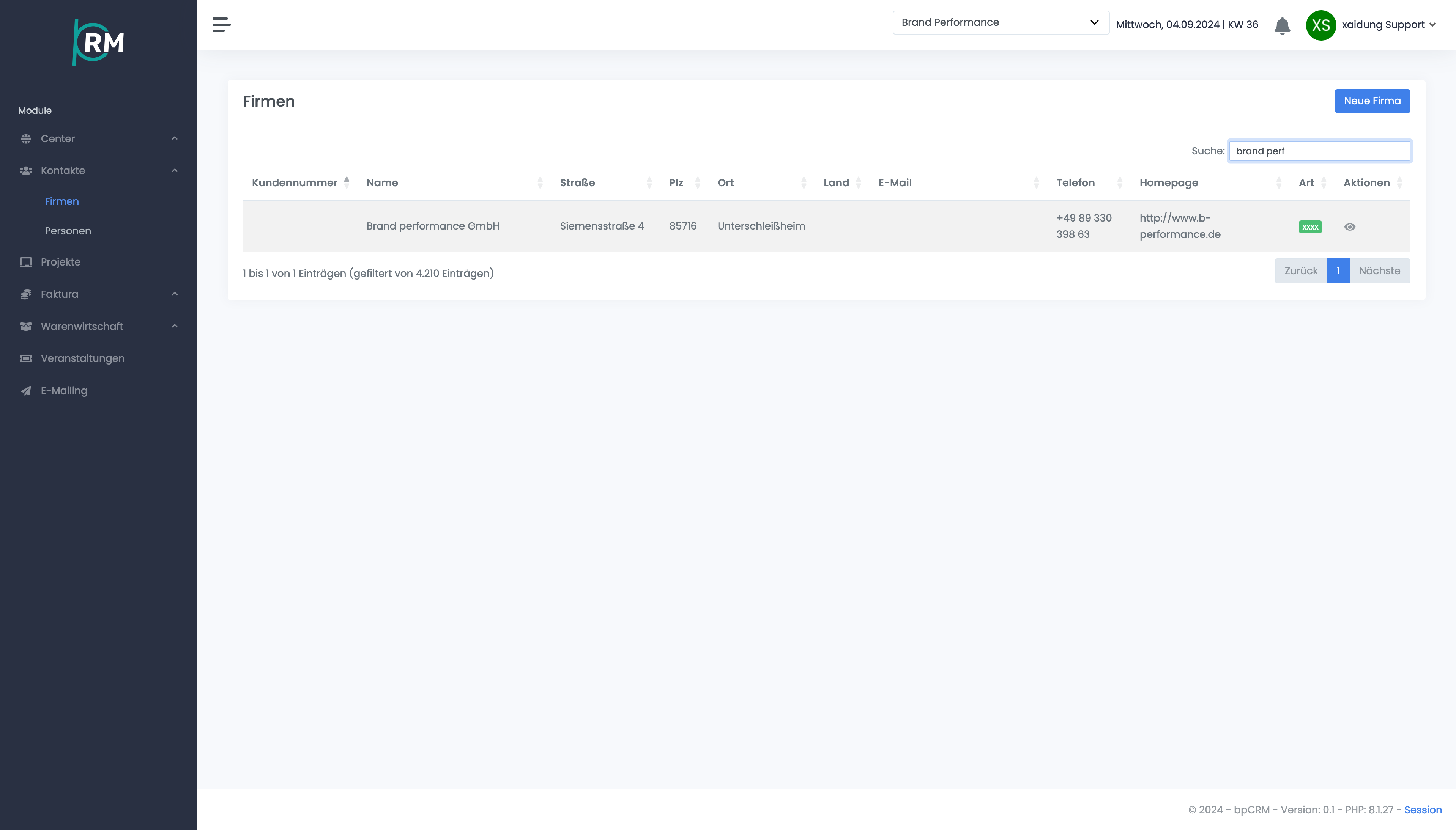Click the entries count info text
This screenshot has height=830, width=1456.
click(x=368, y=273)
